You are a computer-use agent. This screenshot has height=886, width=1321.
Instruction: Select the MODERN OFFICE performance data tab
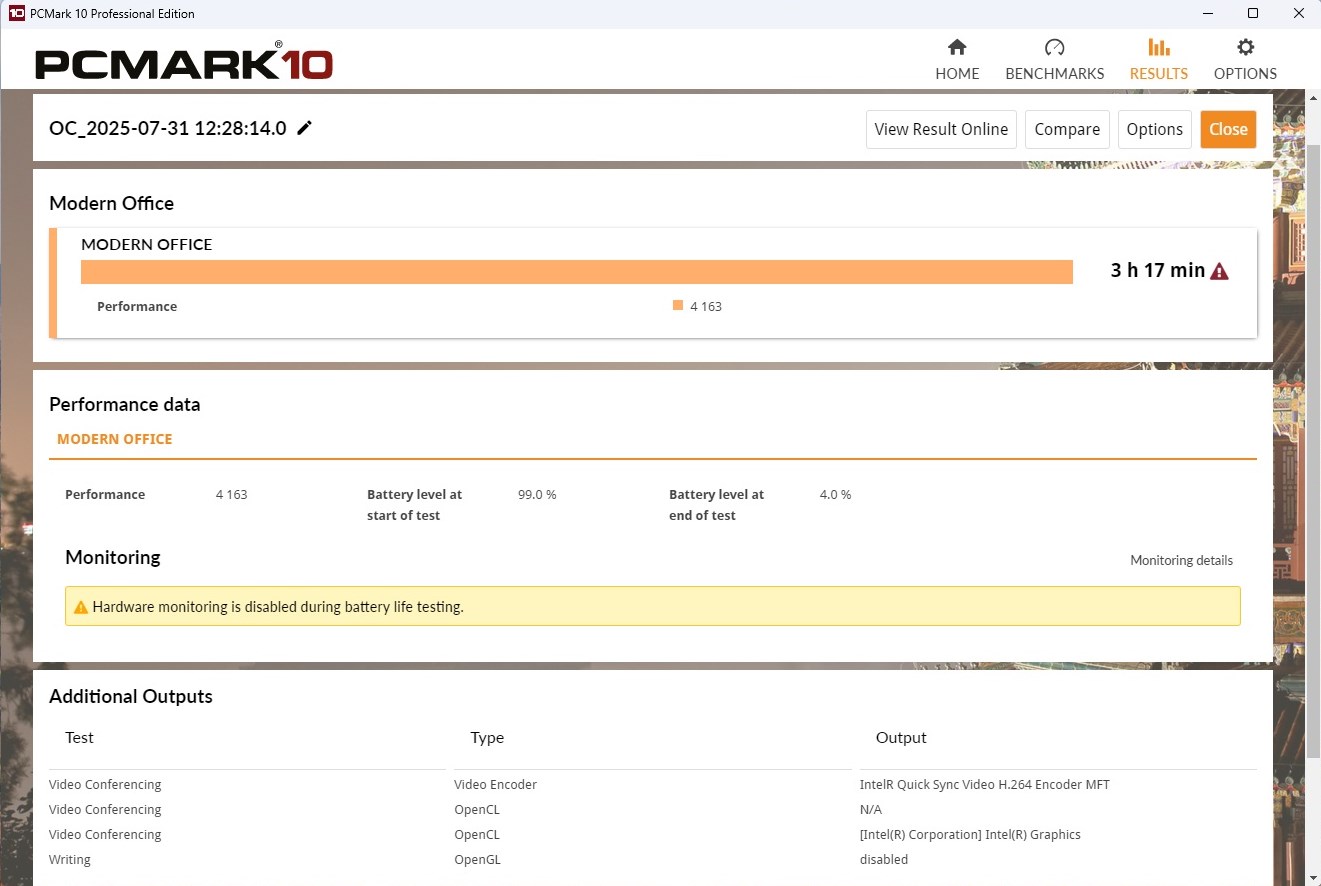[x=115, y=439]
